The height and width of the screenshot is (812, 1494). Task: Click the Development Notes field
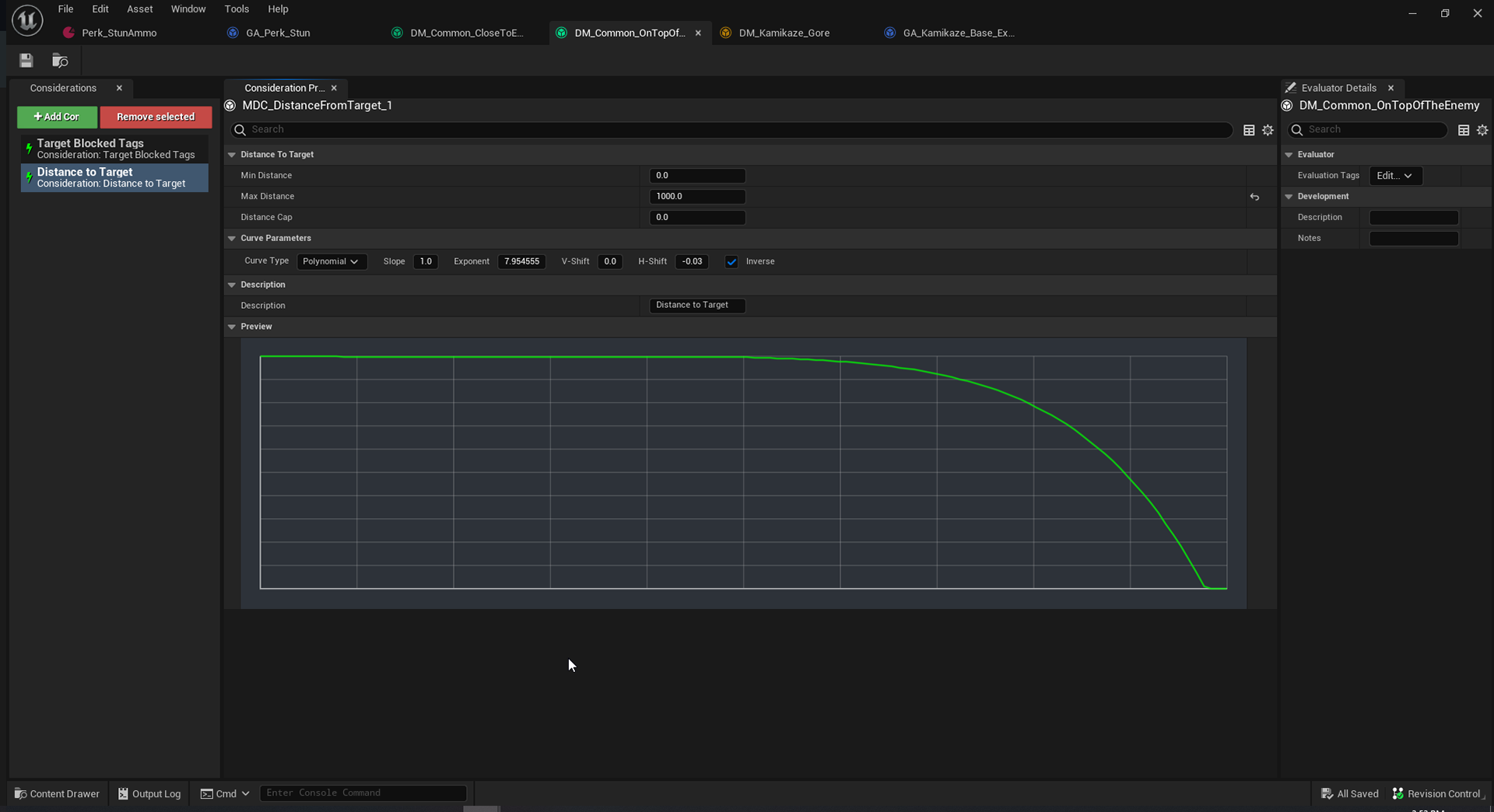coord(1413,239)
